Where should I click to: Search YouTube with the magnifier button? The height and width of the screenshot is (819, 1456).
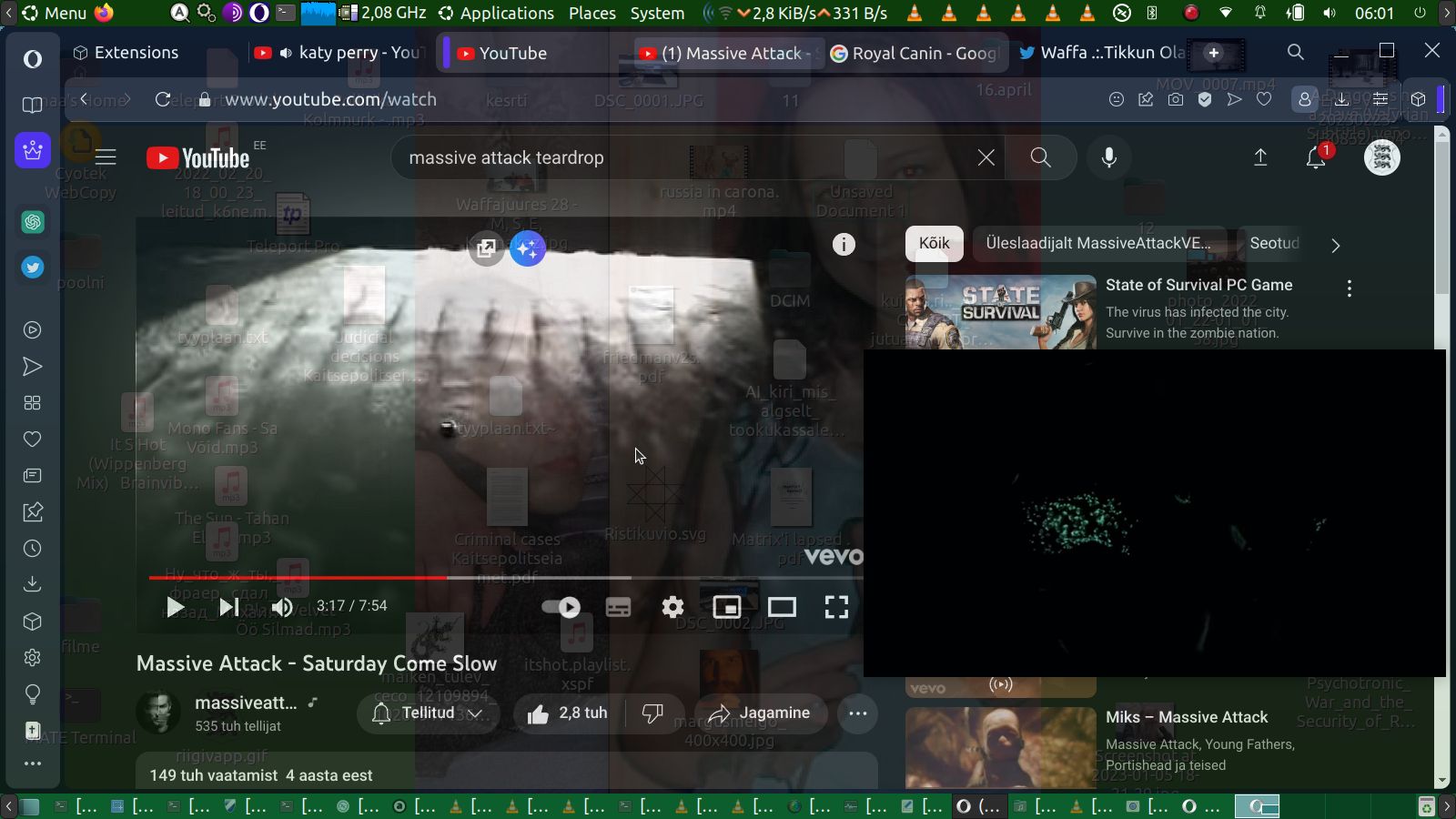pos(1041,157)
